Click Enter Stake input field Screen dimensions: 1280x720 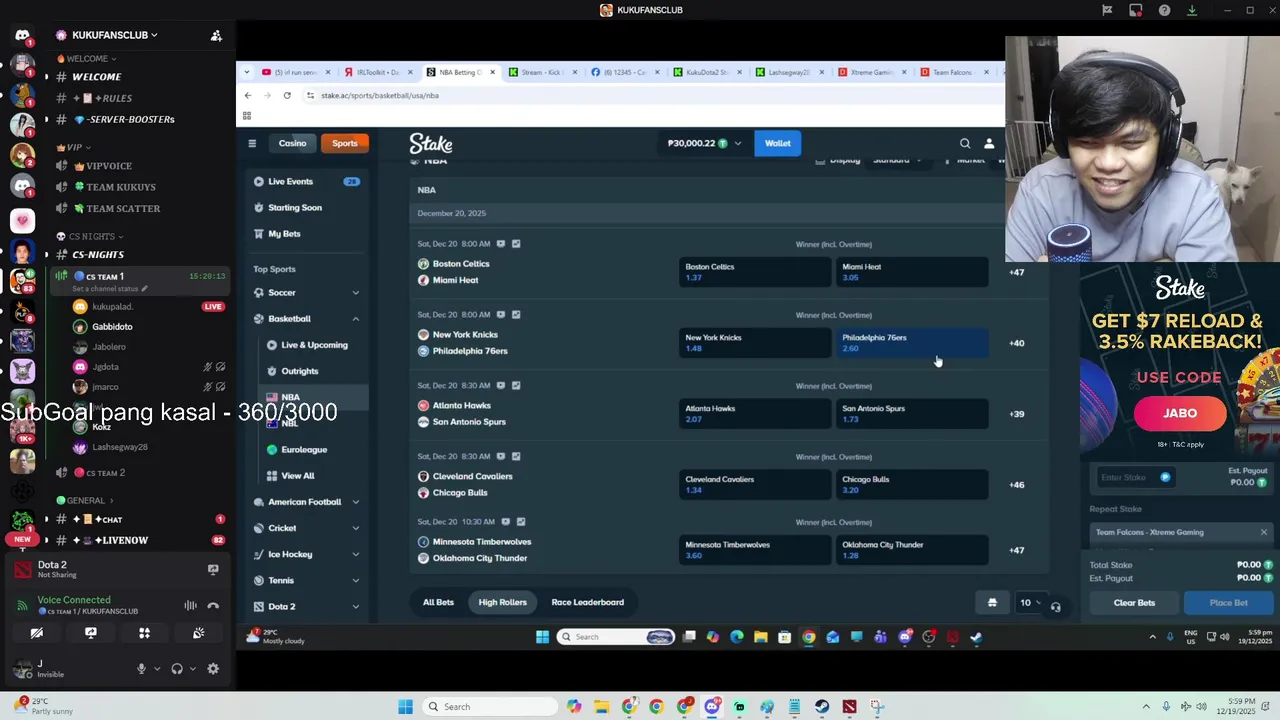click(x=1135, y=477)
